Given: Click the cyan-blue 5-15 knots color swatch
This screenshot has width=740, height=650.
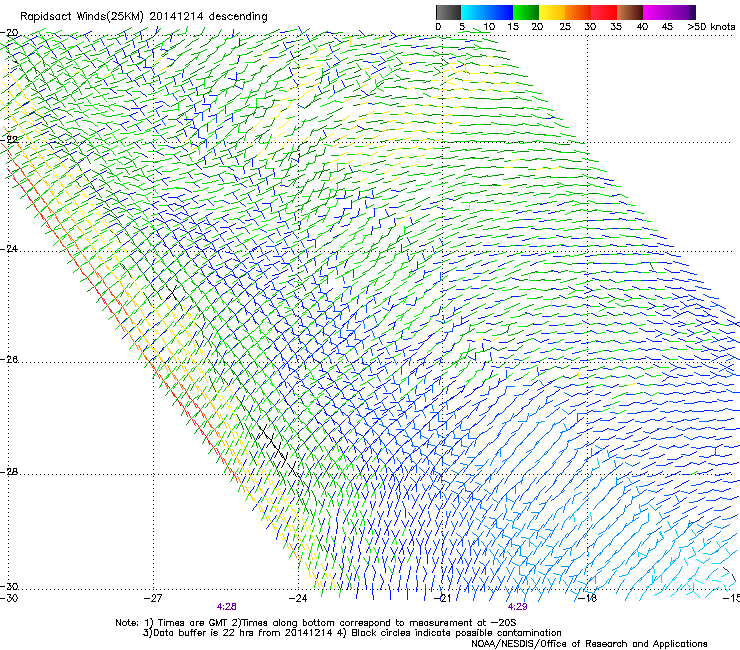Looking at the screenshot, I should (x=487, y=12).
